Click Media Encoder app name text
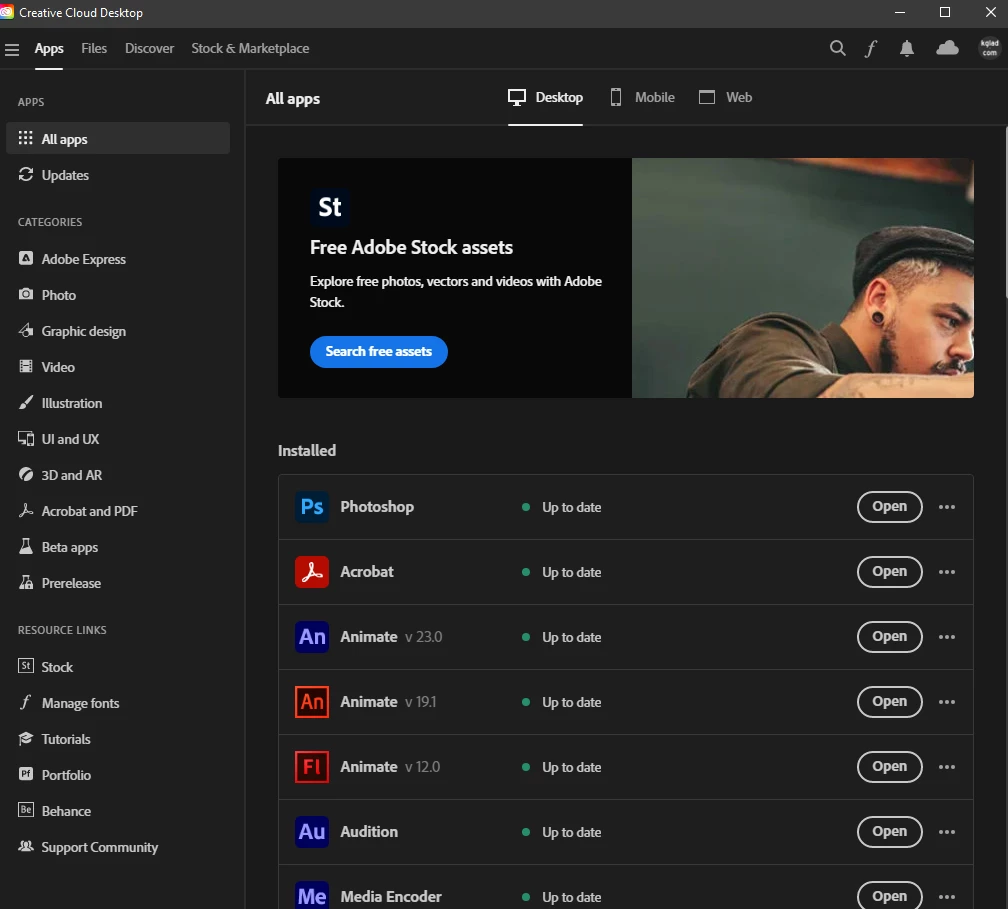The height and width of the screenshot is (909, 1008). click(391, 897)
